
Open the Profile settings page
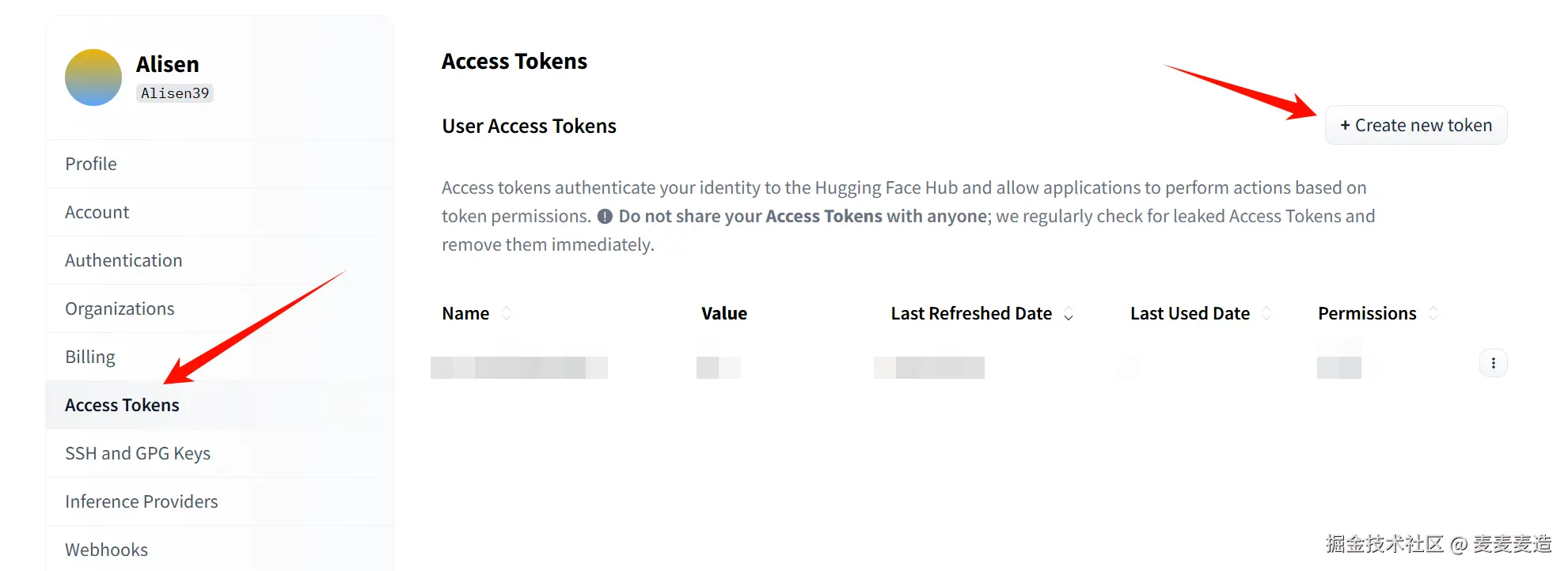pos(91,164)
